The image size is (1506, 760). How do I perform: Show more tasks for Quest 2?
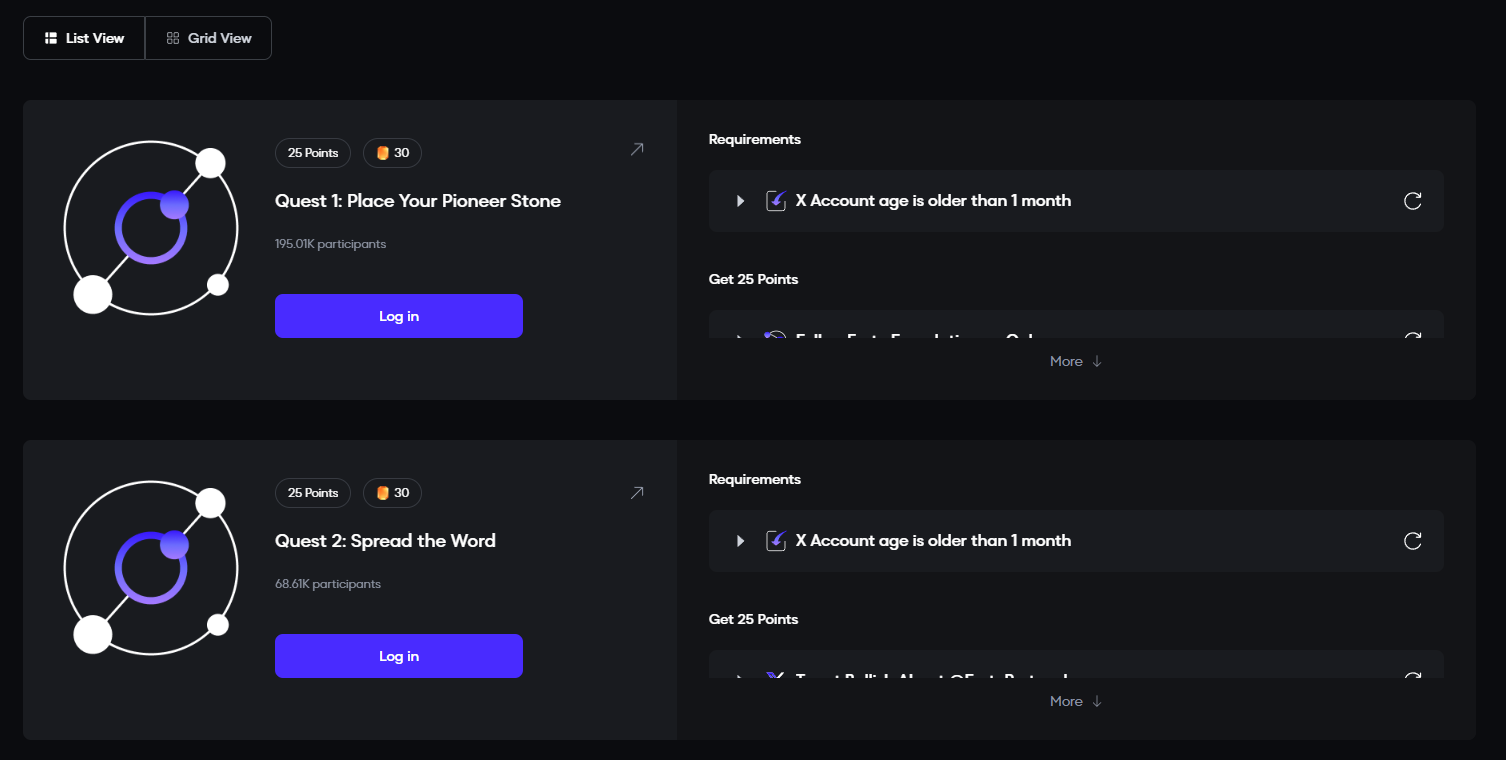coord(1076,702)
